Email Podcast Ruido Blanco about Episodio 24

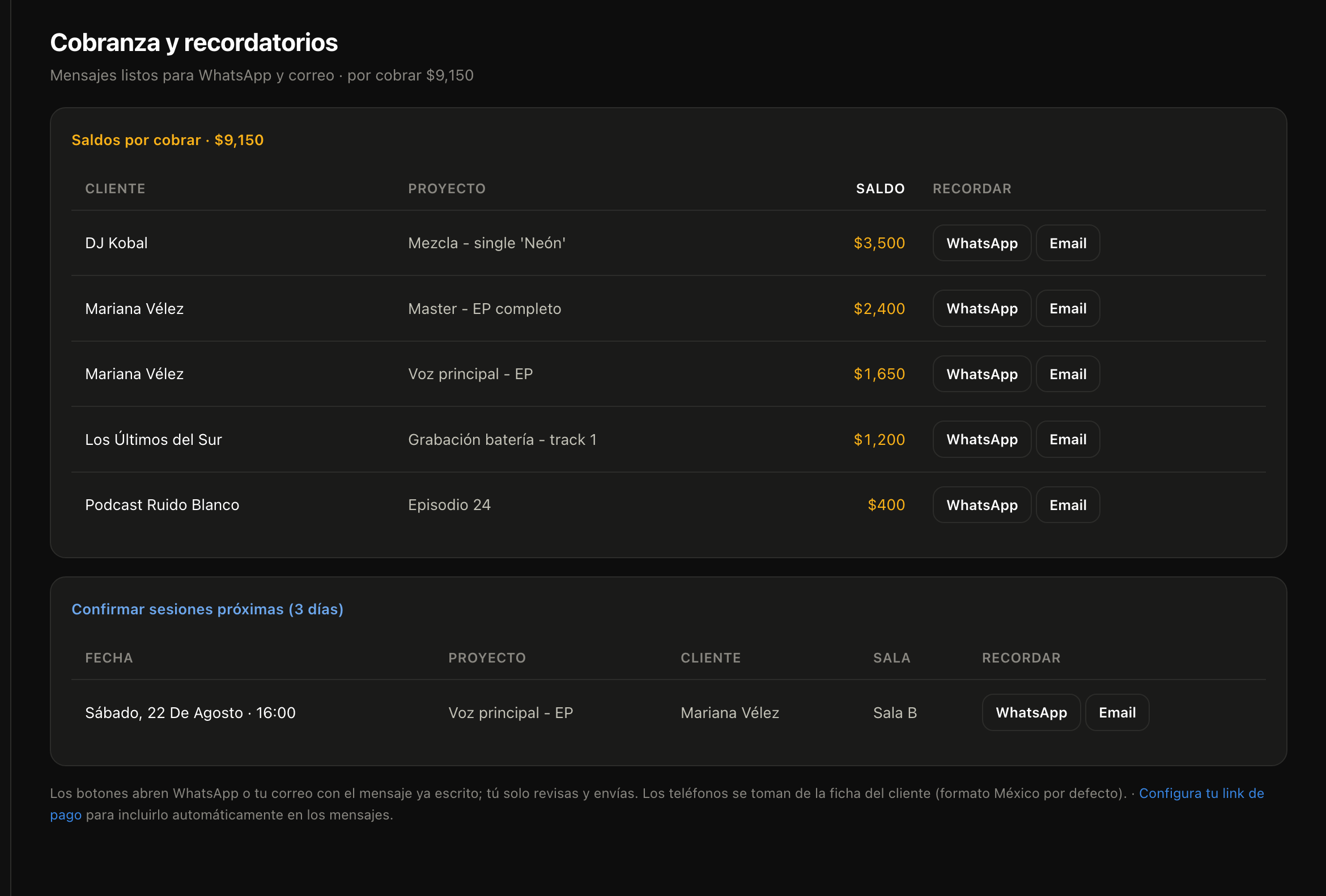point(1068,505)
